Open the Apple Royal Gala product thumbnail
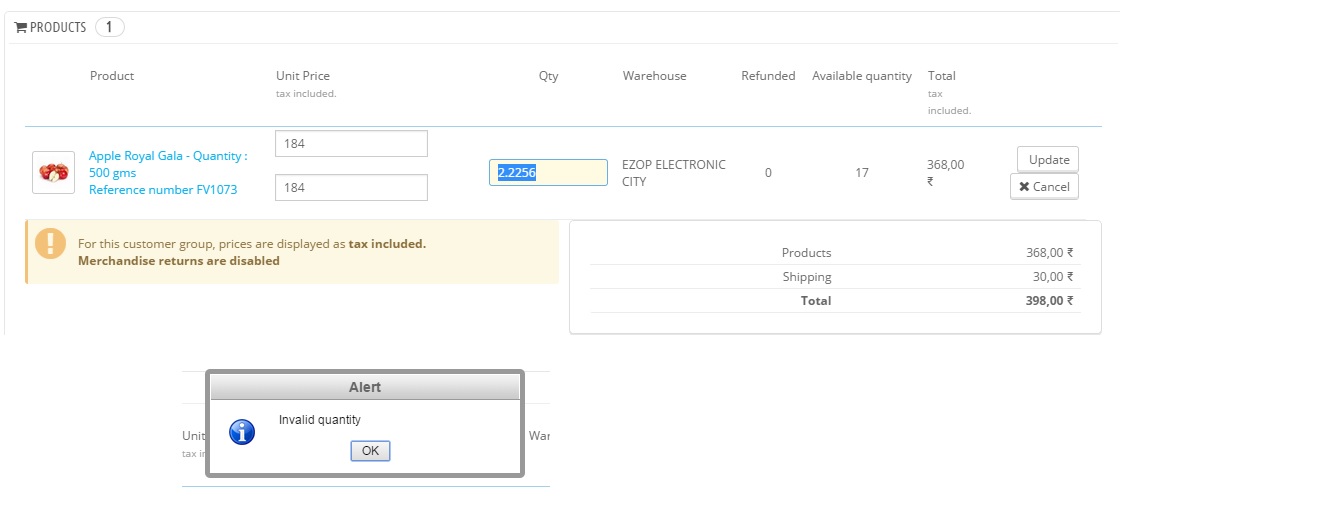Screen dimensions: 1325x513 [x=53, y=172]
